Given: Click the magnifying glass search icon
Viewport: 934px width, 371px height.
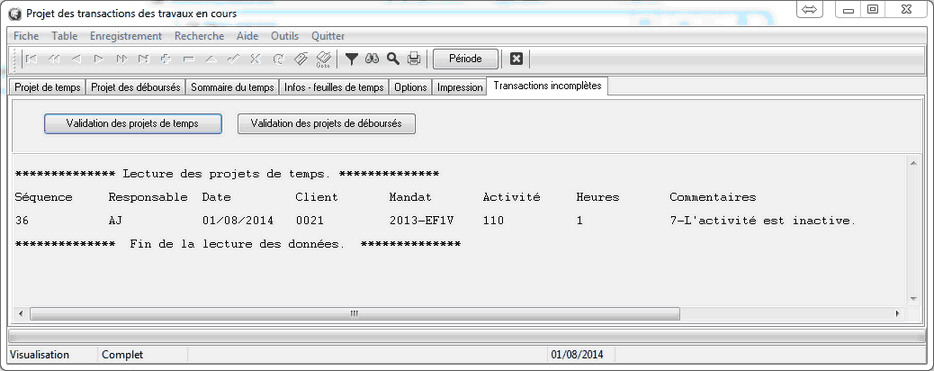Looking at the screenshot, I should click(393, 59).
